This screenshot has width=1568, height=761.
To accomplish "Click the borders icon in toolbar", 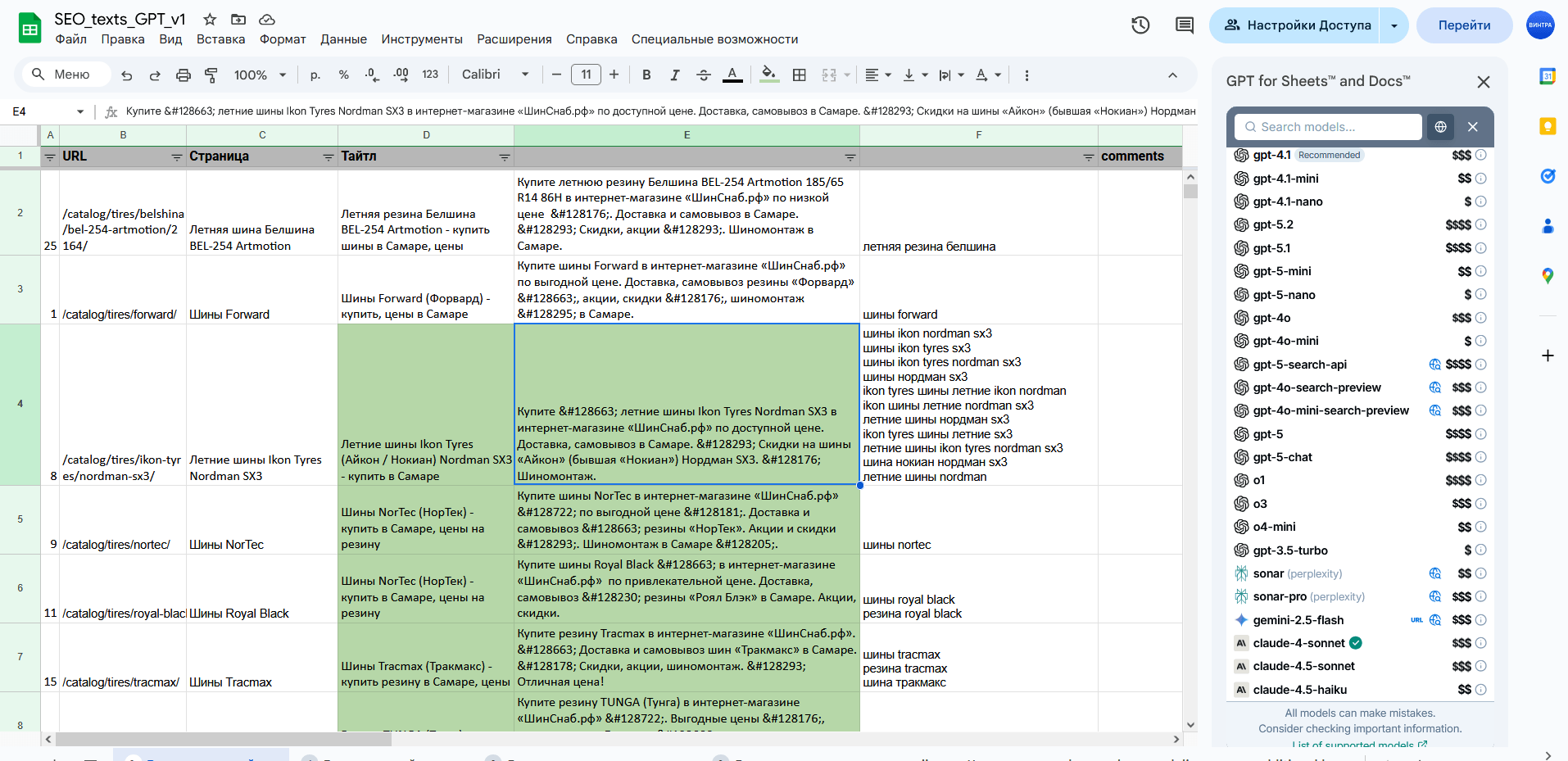I will coord(799,75).
